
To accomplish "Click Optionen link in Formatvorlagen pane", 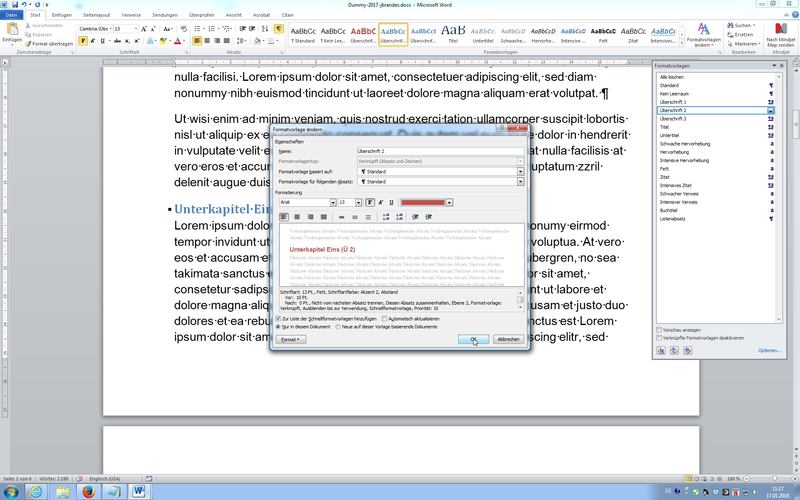I will [769, 350].
